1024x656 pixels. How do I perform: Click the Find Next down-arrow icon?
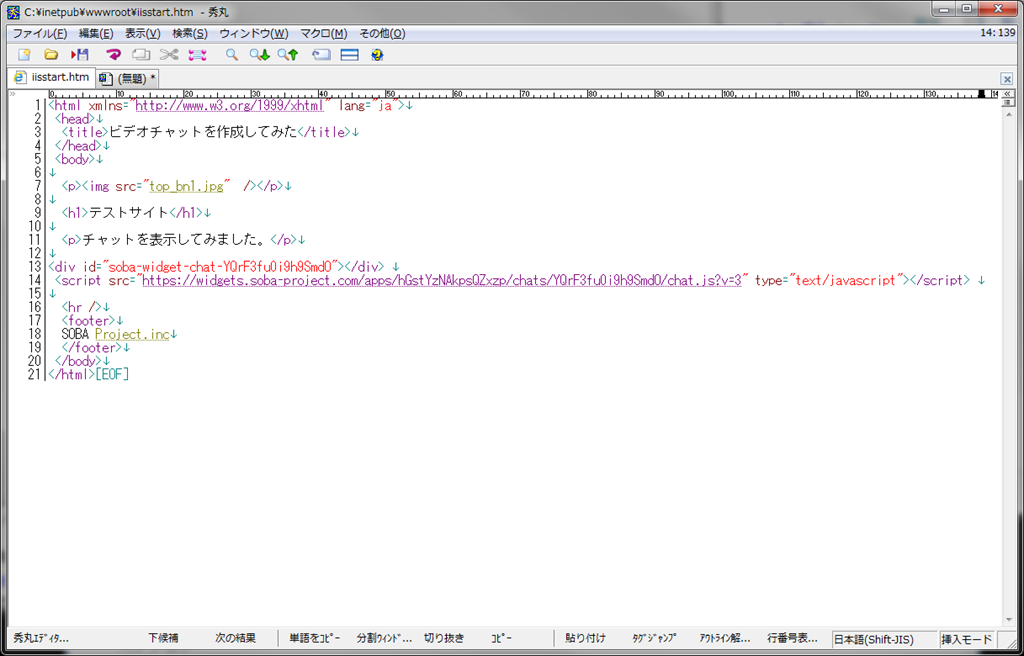pyautogui.click(x=259, y=55)
